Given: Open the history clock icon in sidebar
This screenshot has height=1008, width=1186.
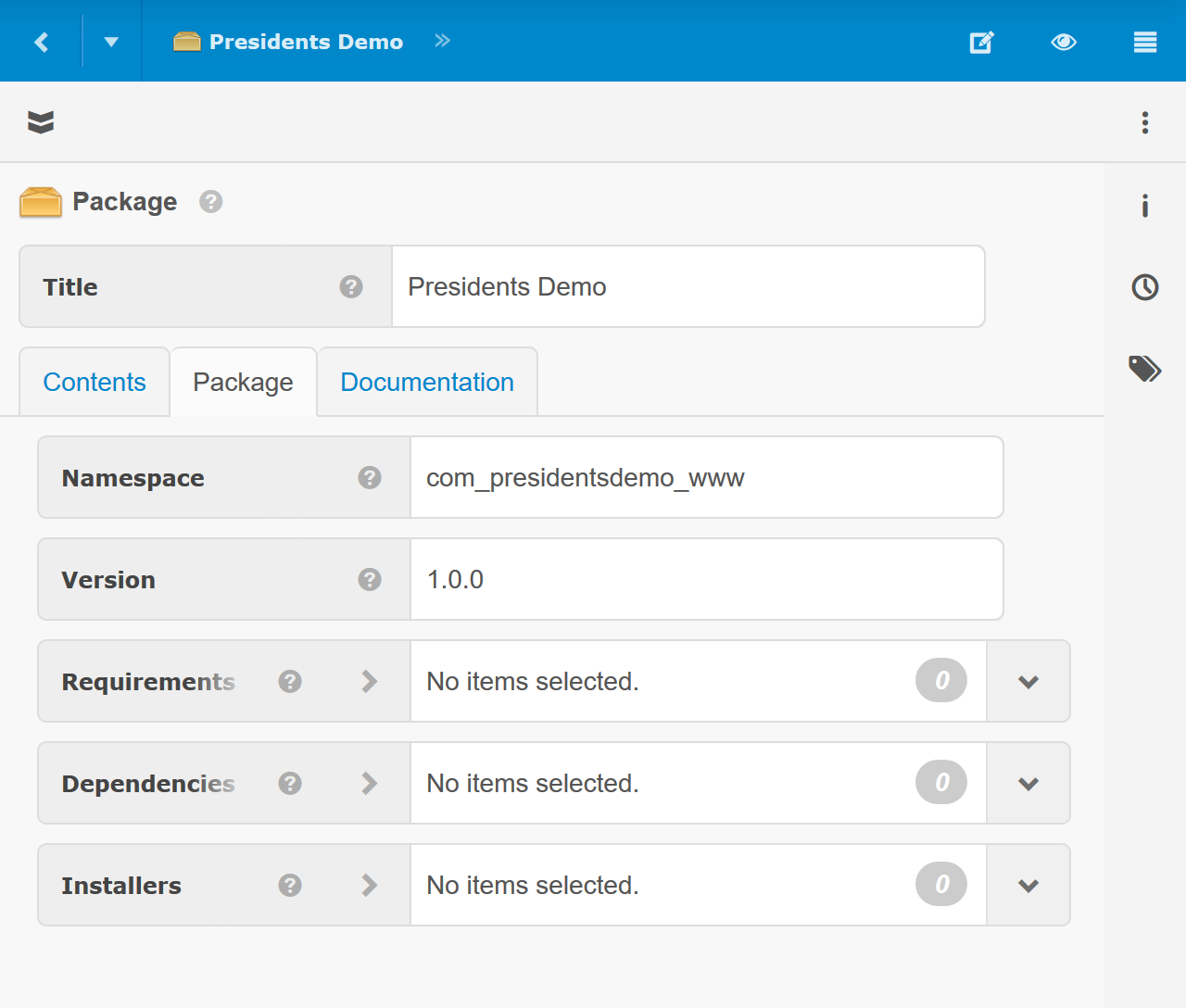Looking at the screenshot, I should pos(1145,287).
